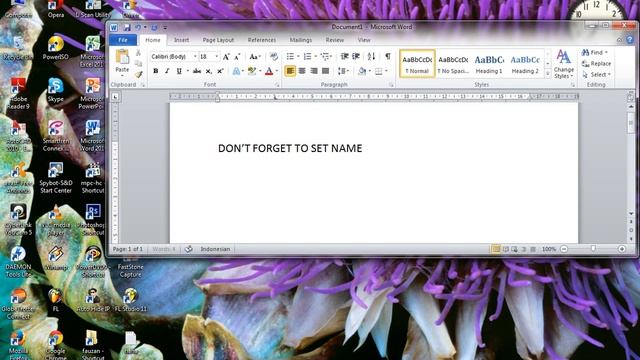Select the Opera desktop icon
This screenshot has width=640, height=360.
coord(56,10)
